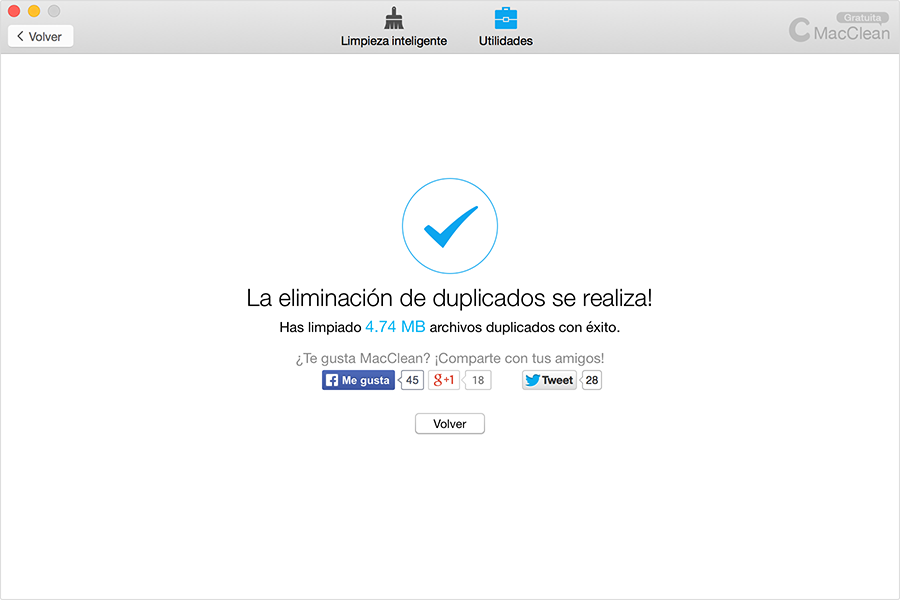Click the Google +1 icon
Viewport: 900px width, 600px height.
pos(443,379)
